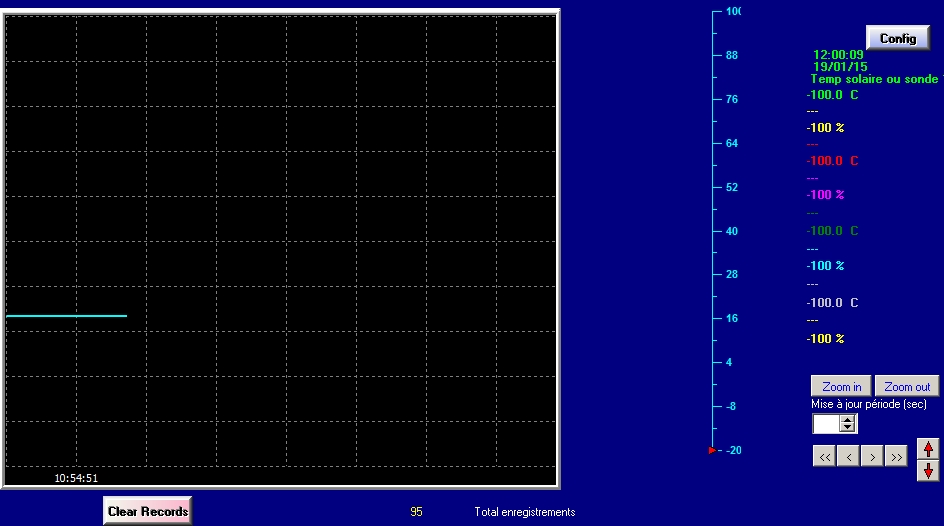Screen dimensions: 944x526
Task: Step back with the single < button
Action: [x=848, y=457]
